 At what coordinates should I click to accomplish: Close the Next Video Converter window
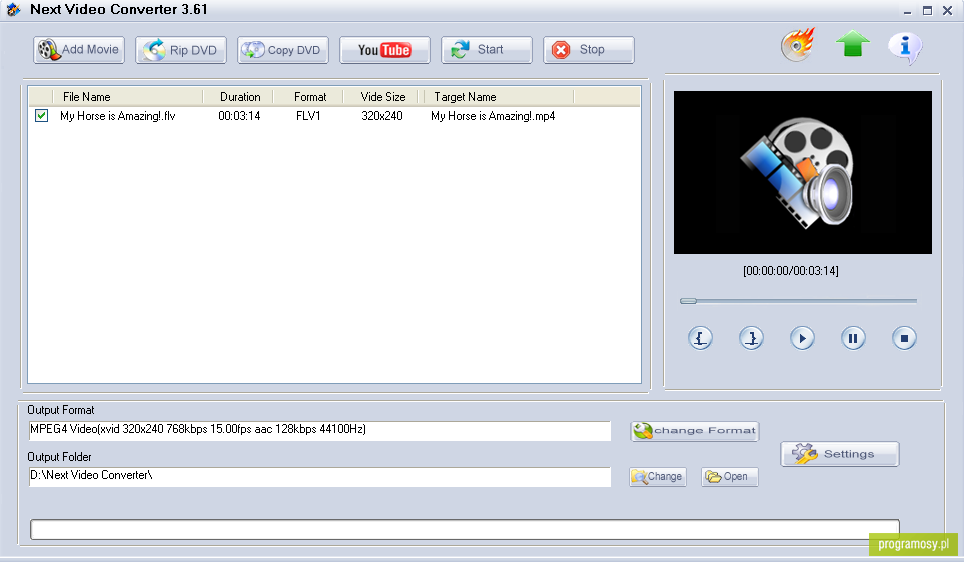947,10
